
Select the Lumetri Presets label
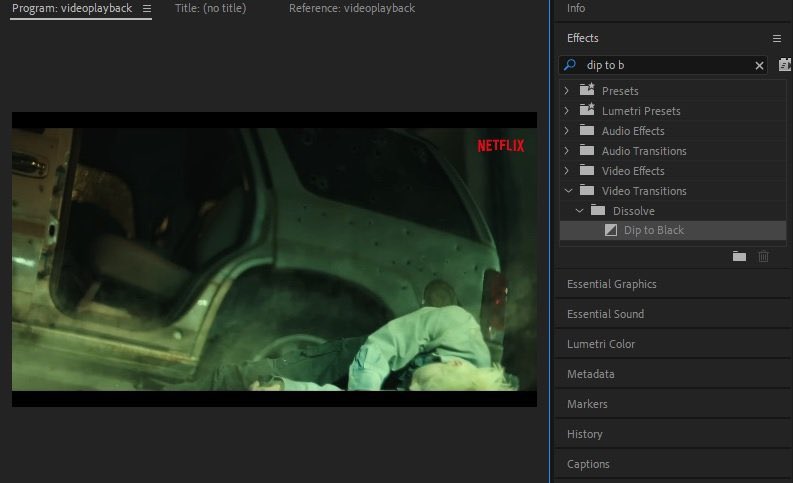tap(641, 111)
